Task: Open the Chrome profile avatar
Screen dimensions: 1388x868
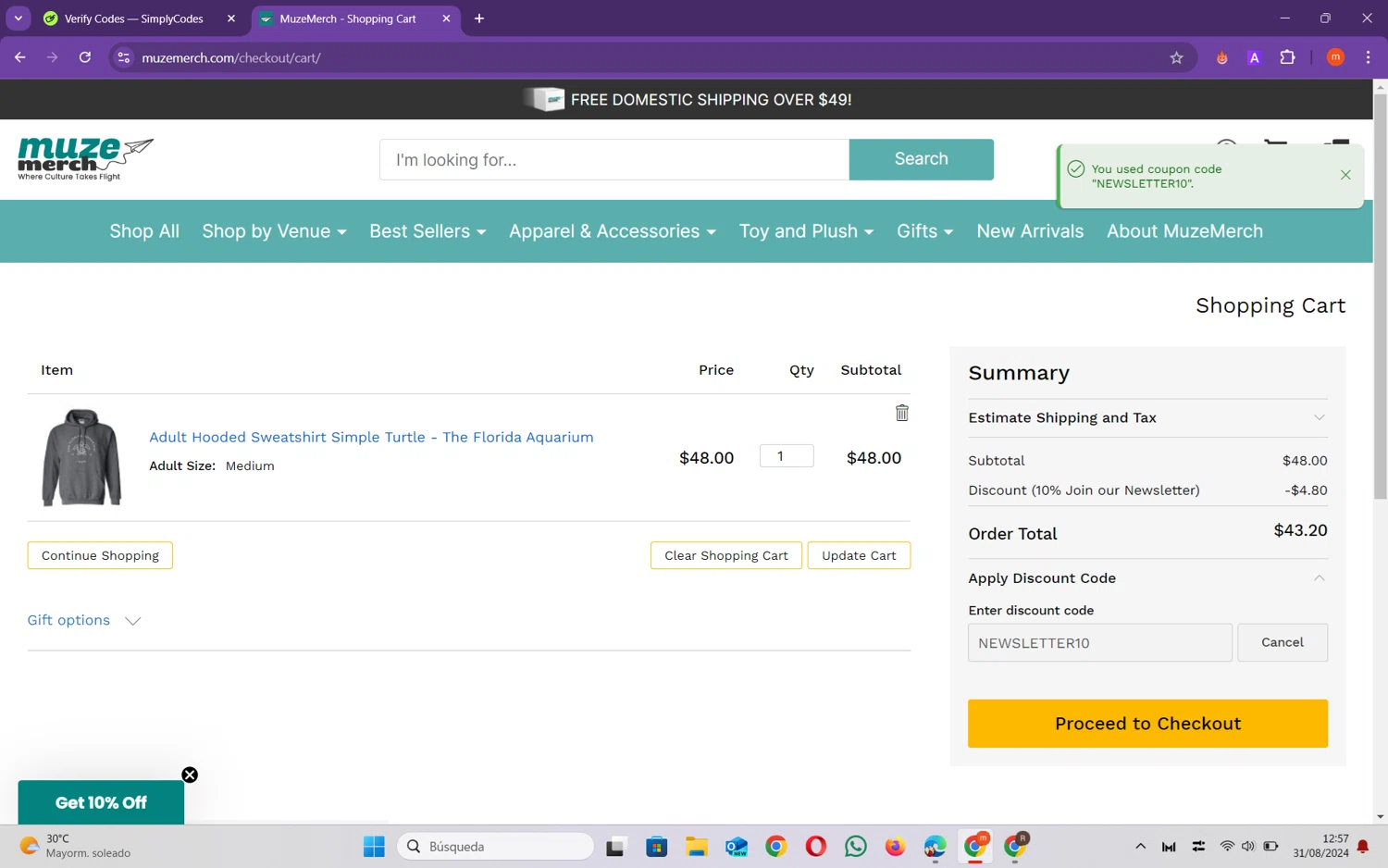Action: [1335, 57]
